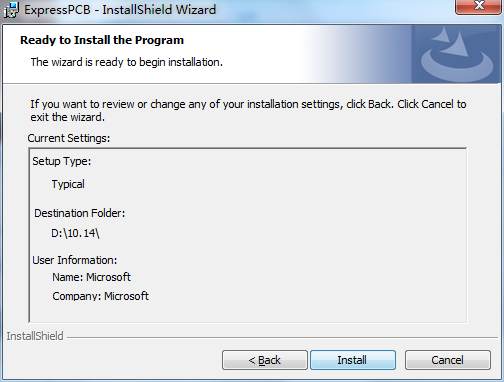The height and width of the screenshot is (382, 504).
Task: Click the Current Settings label
Action: click(x=69, y=138)
